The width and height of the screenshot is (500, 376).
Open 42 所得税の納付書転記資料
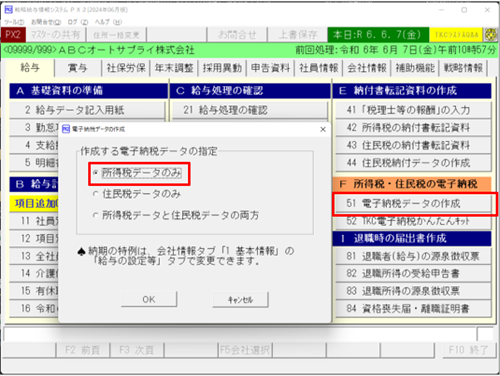(413, 127)
